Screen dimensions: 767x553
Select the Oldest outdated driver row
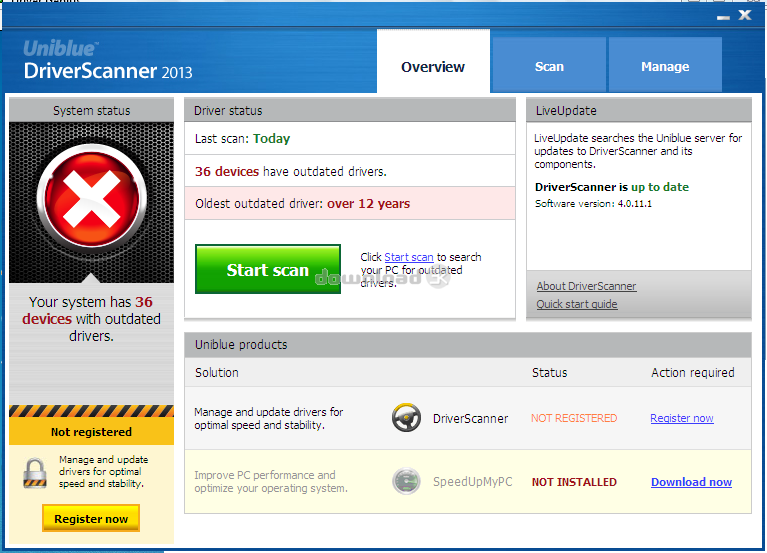[x=350, y=204]
